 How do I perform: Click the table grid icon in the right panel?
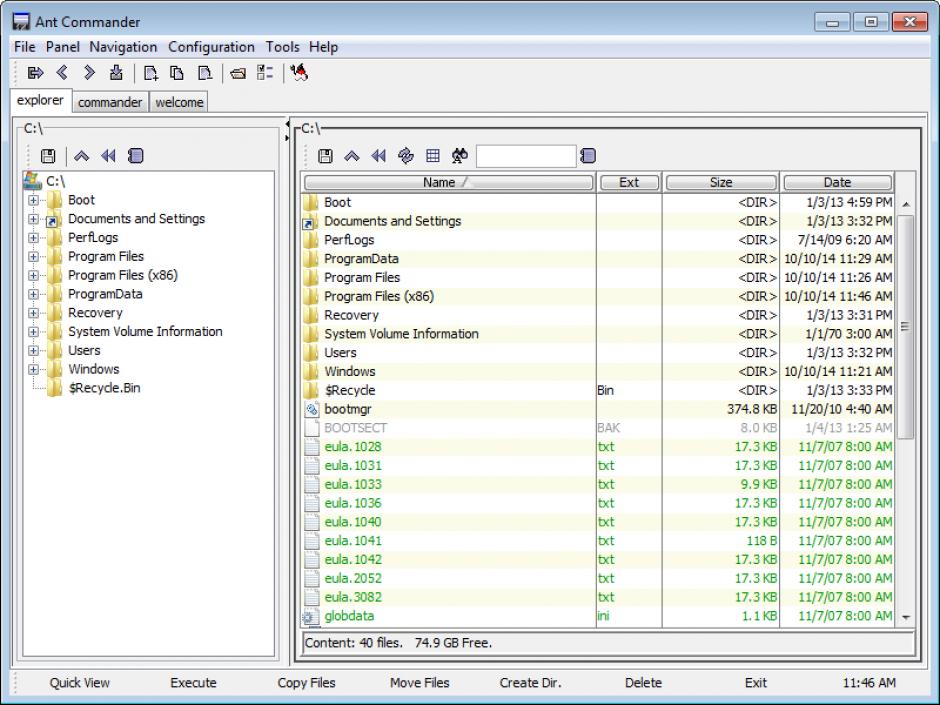[433, 156]
